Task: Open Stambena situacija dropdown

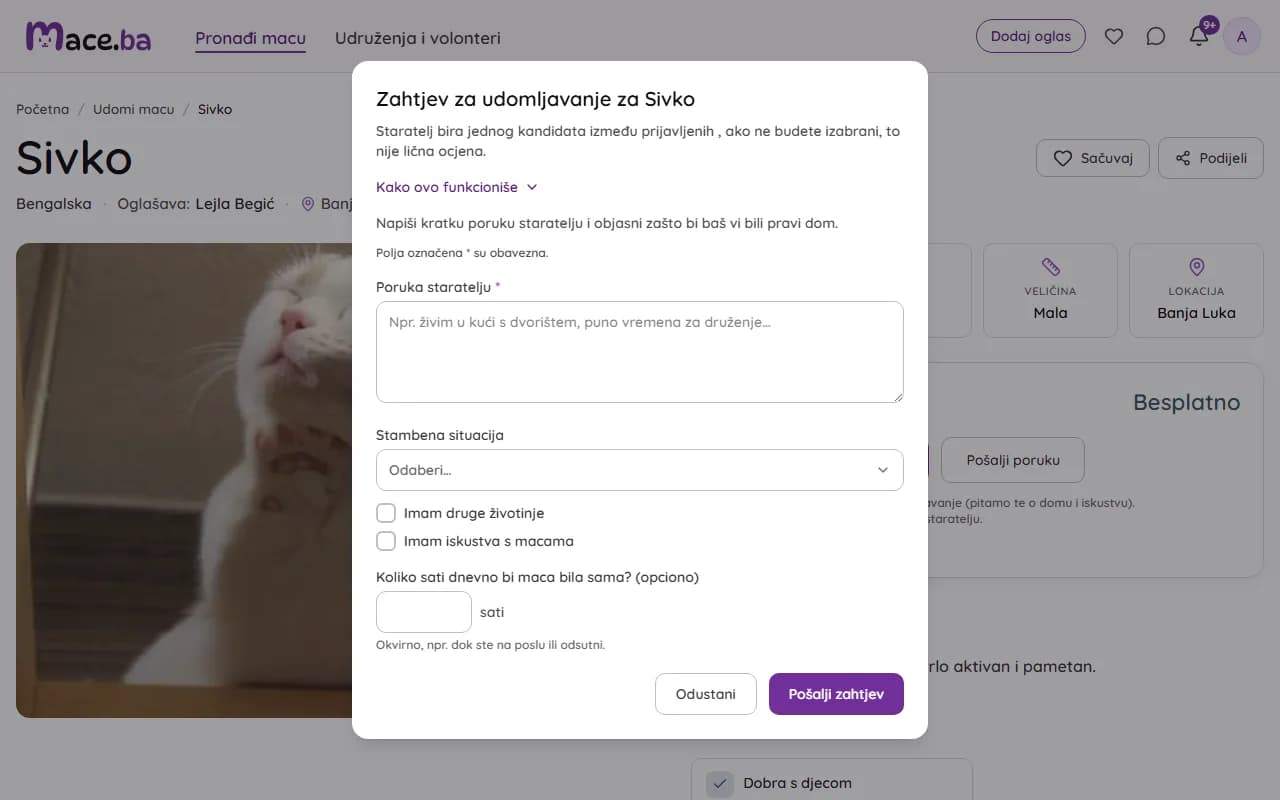Action: click(640, 470)
